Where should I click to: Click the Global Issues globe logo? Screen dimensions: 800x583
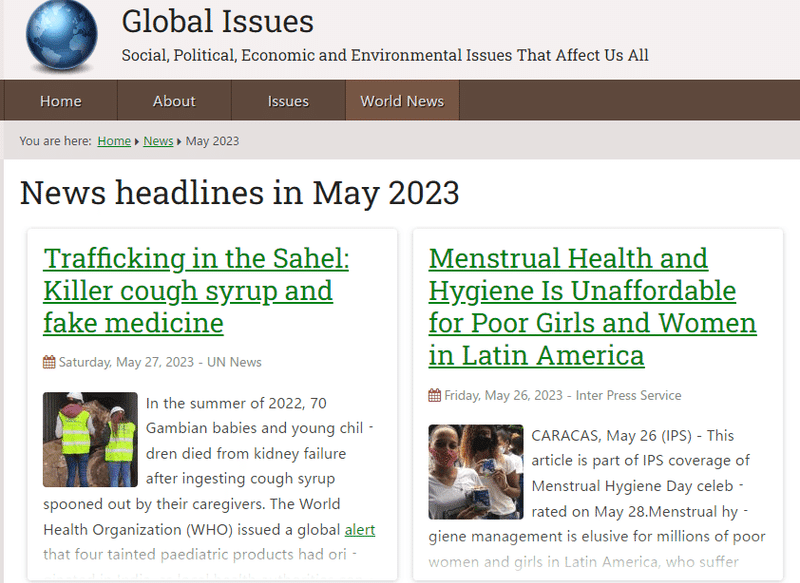[61, 35]
